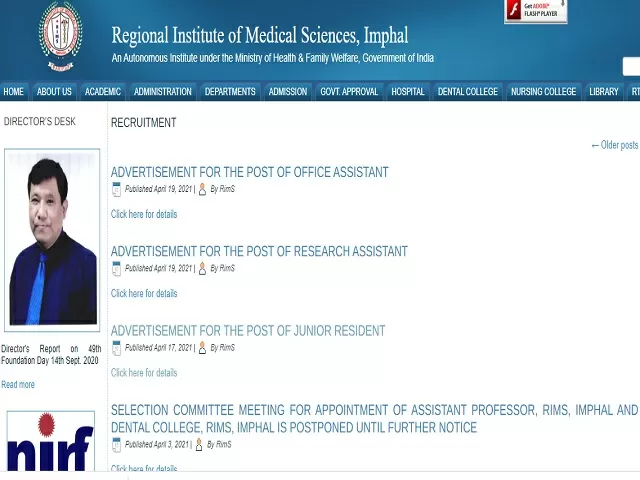Click the DIRECTOR'S DESK heading
Image resolution: width=640 pixels, height=480 pixels.
point(40,122)
